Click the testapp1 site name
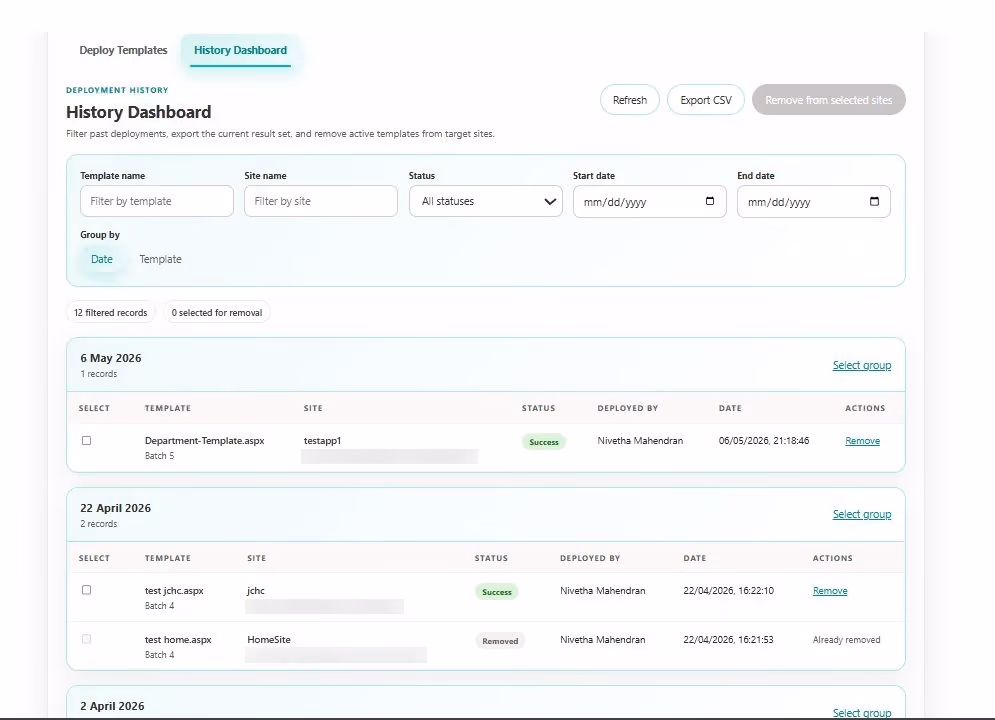Screen dimensions: 995x720 [322, 441]
